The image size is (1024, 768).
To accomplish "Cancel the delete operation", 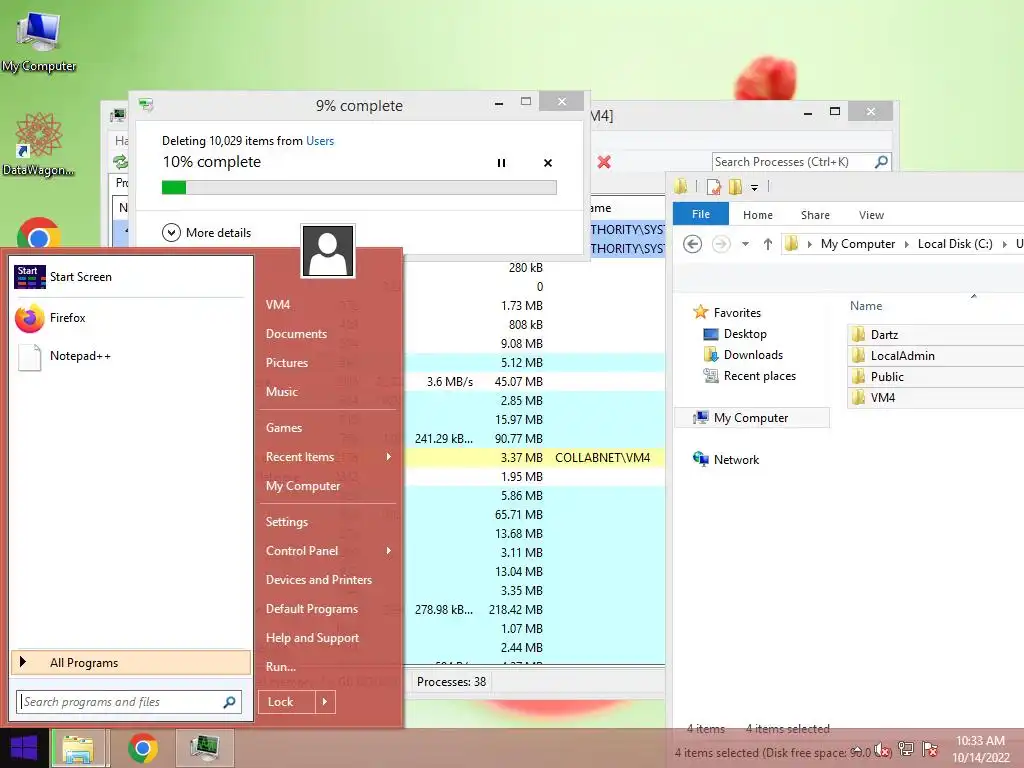I will pyautogui.click(x=548, y=163).
